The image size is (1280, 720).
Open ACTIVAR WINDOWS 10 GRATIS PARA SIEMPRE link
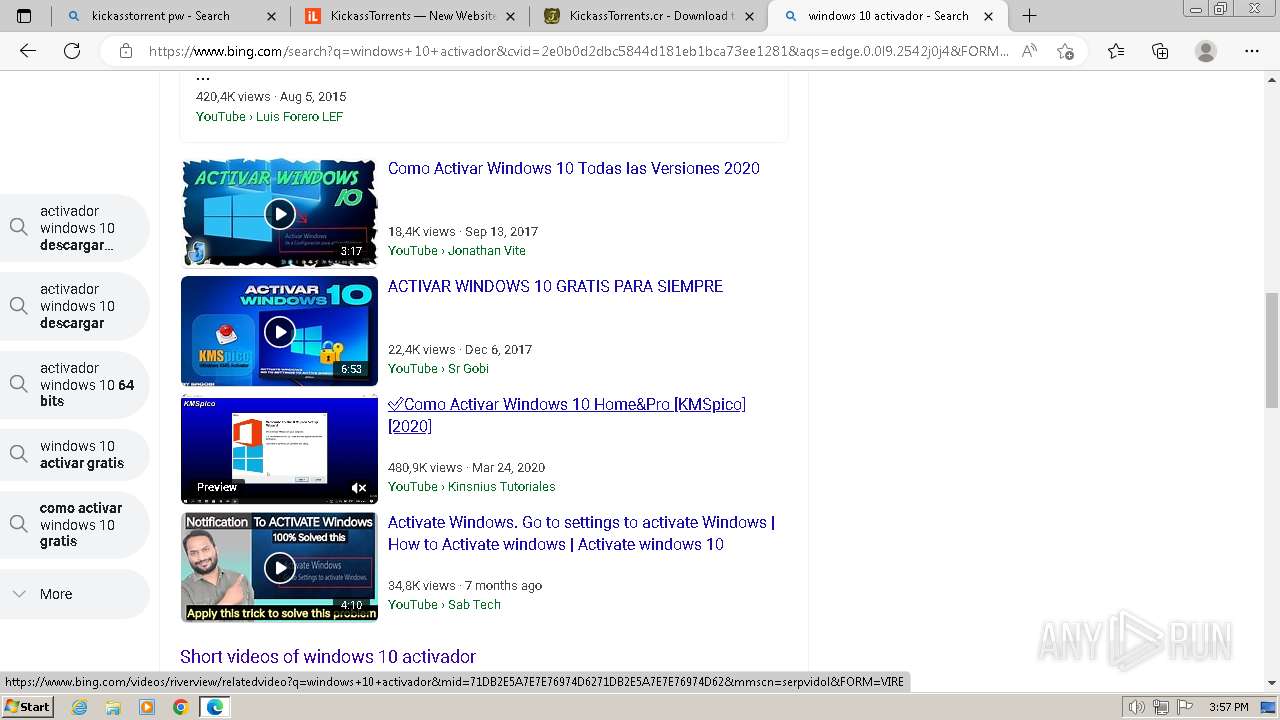click(555, 286)
